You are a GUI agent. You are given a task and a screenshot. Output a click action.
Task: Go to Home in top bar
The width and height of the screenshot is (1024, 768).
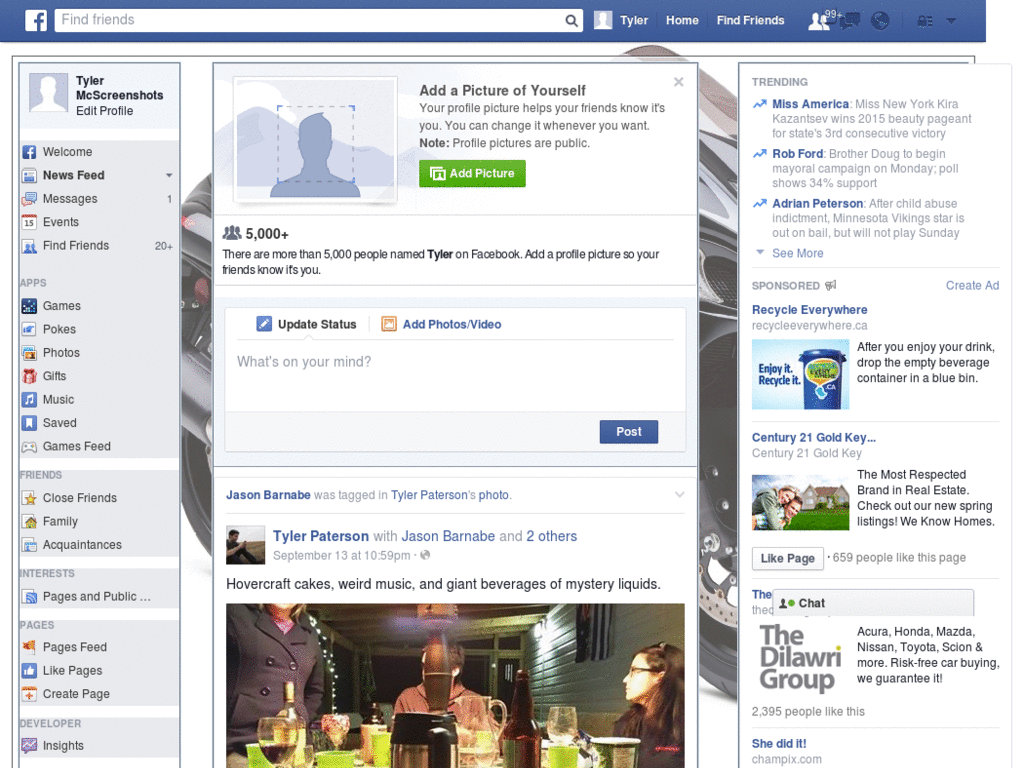point(682,20)
